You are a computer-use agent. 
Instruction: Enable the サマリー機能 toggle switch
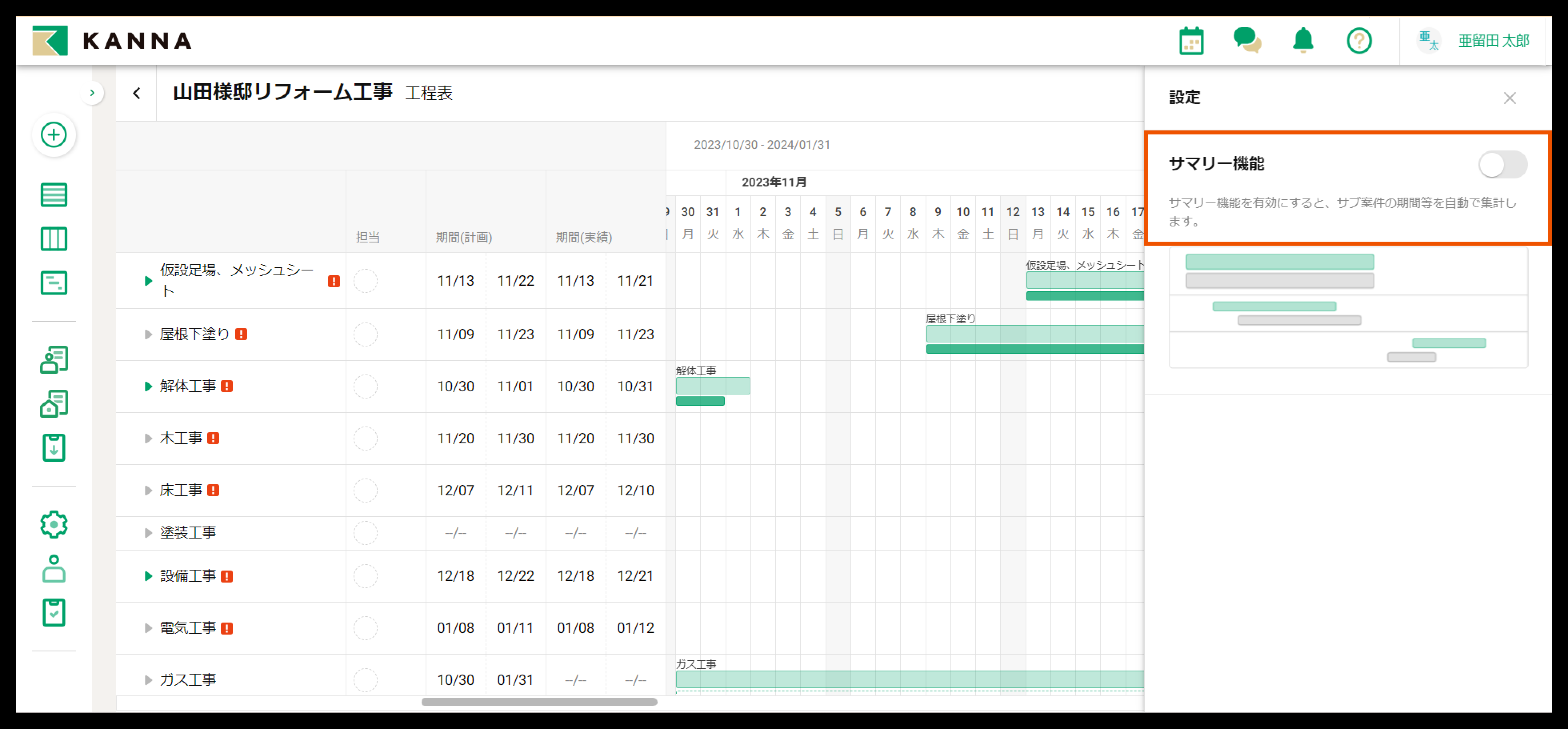tap(1502, 164)
